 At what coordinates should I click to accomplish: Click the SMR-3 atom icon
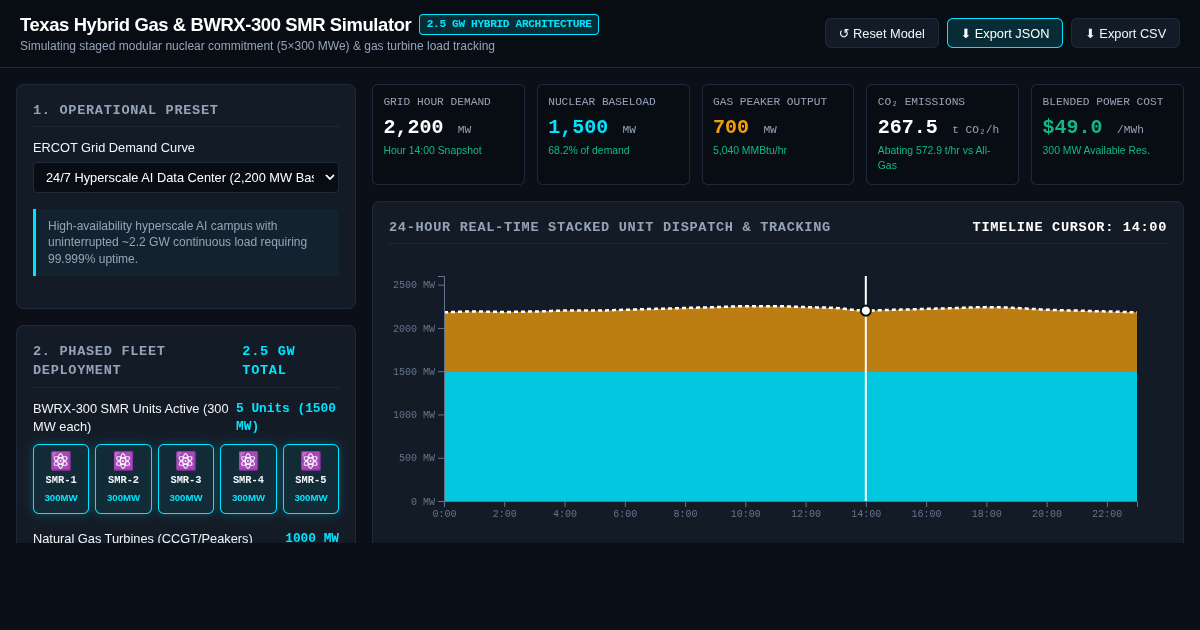click(186, 461)
